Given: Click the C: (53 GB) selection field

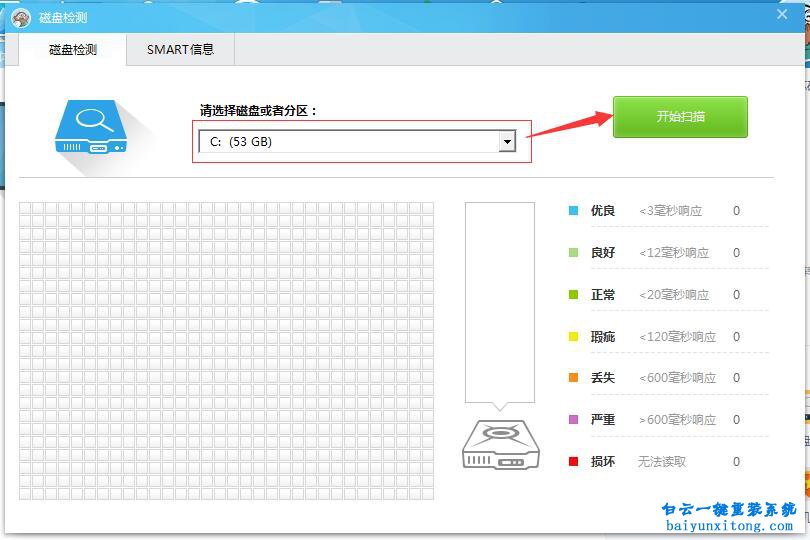Looking at the screenshot, I should click(348, 142).
